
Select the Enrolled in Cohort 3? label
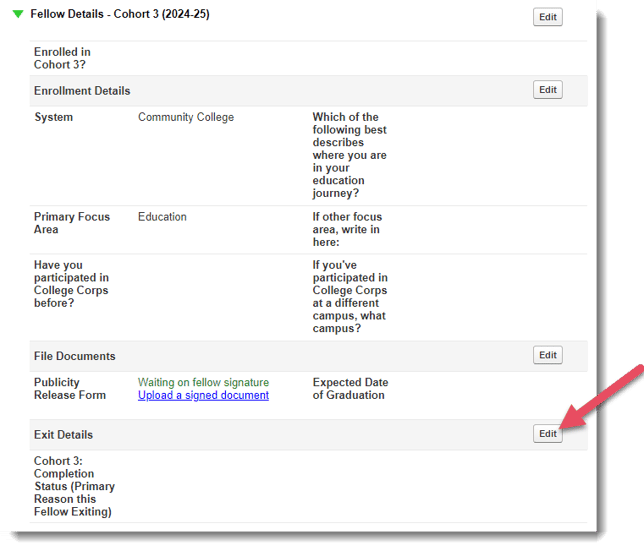click(62, 58)
